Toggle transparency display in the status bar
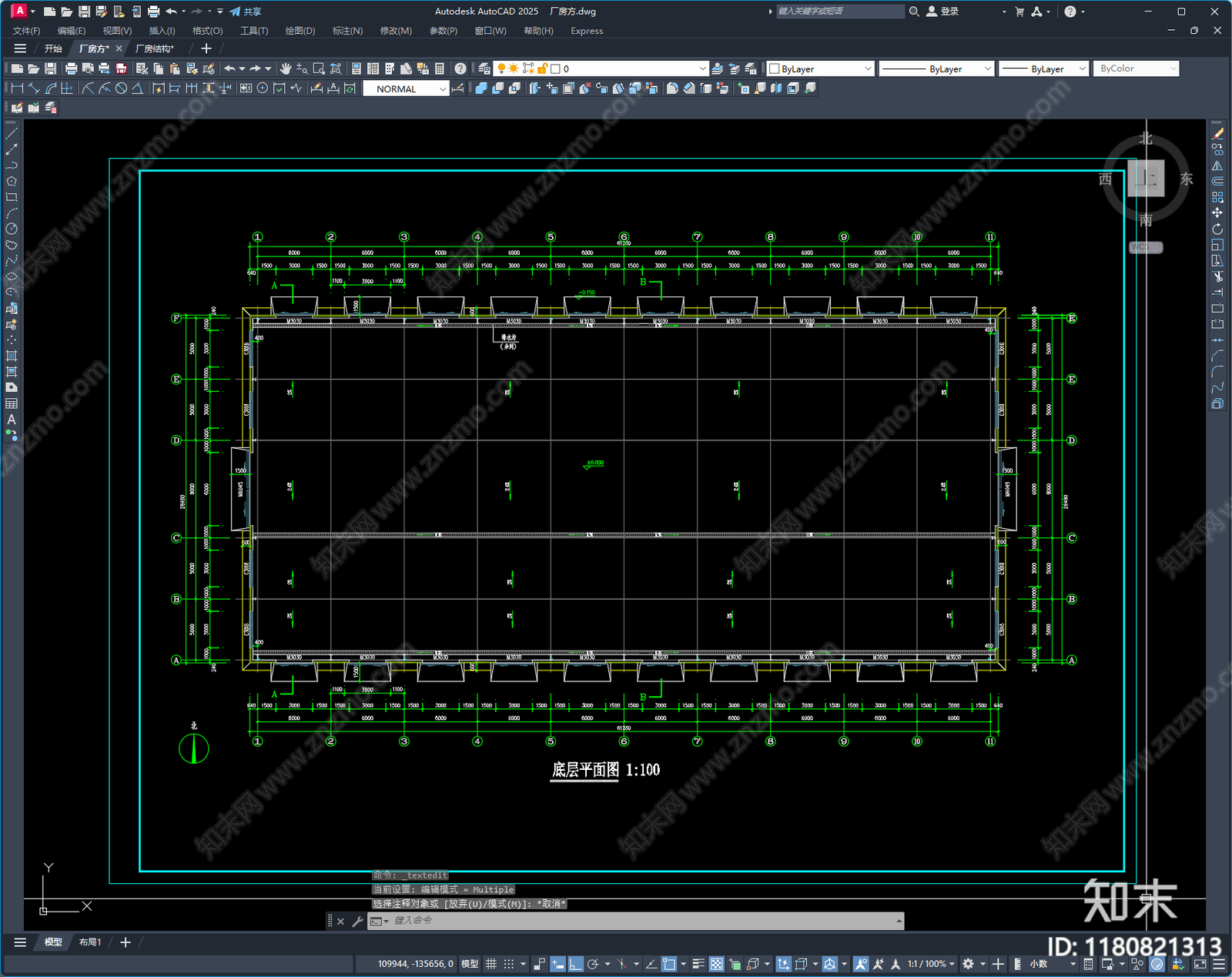Viewport: 1232px width, 977px height. click(717, 964)
